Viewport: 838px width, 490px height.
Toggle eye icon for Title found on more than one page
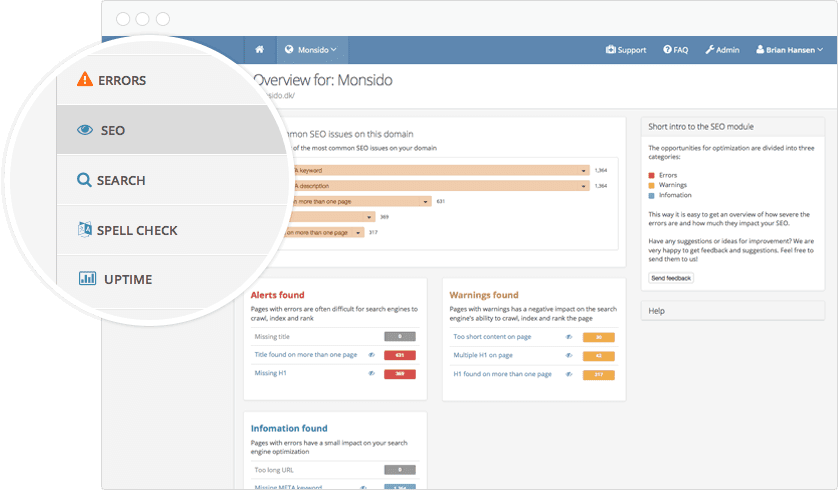(371, 355)
